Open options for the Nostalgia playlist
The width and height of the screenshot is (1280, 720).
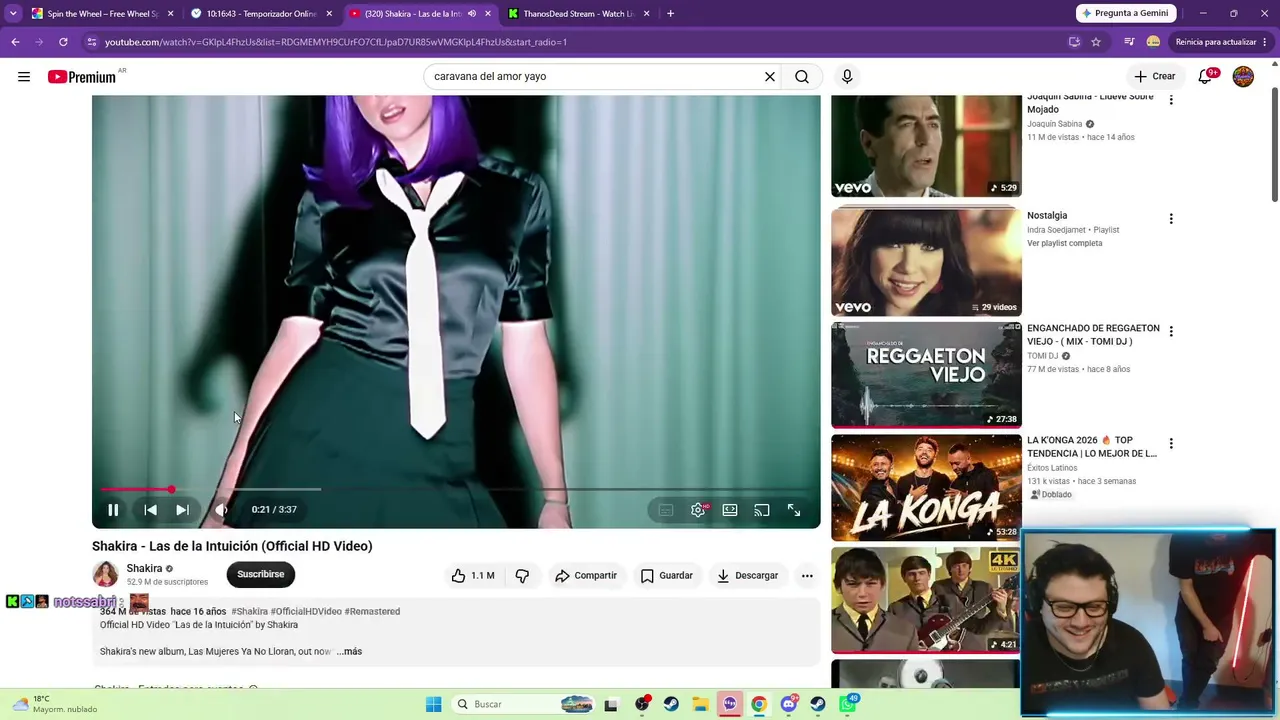click(1171, 218)
